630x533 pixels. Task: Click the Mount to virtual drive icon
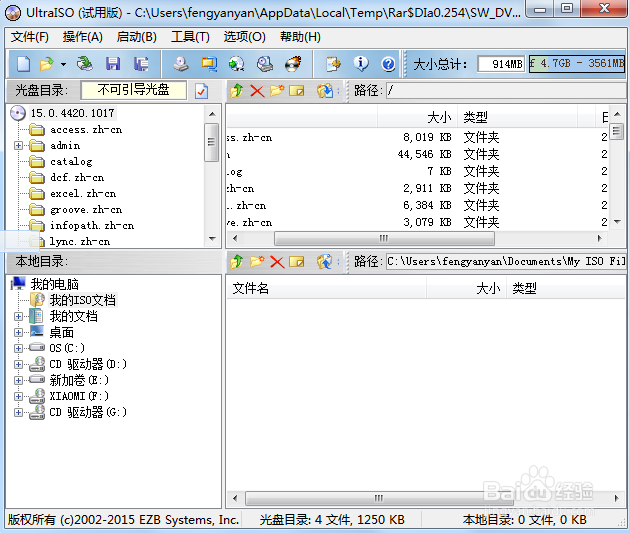[265, 64]
